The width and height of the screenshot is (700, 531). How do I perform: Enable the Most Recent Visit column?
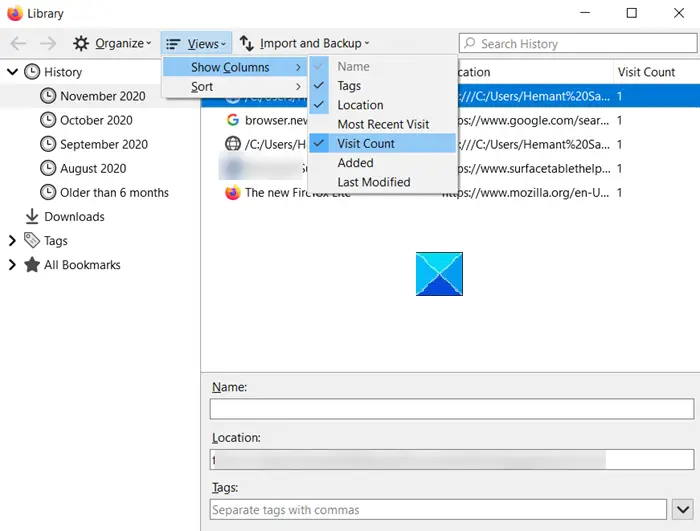383,124
